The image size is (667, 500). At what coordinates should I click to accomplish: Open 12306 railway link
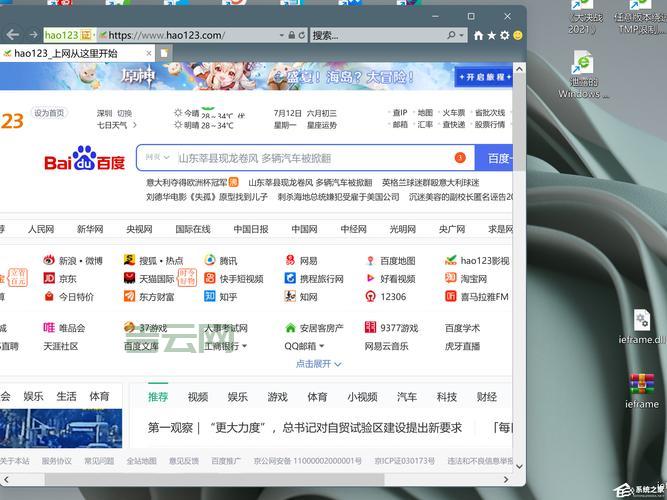click(386, 297)
